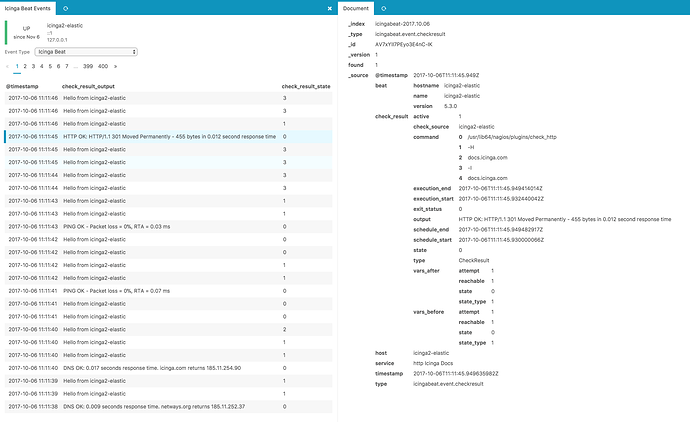Viewport: 690px width, 422px height.
Task: Click the execution_start timestamp value
Action: [501, 198]
